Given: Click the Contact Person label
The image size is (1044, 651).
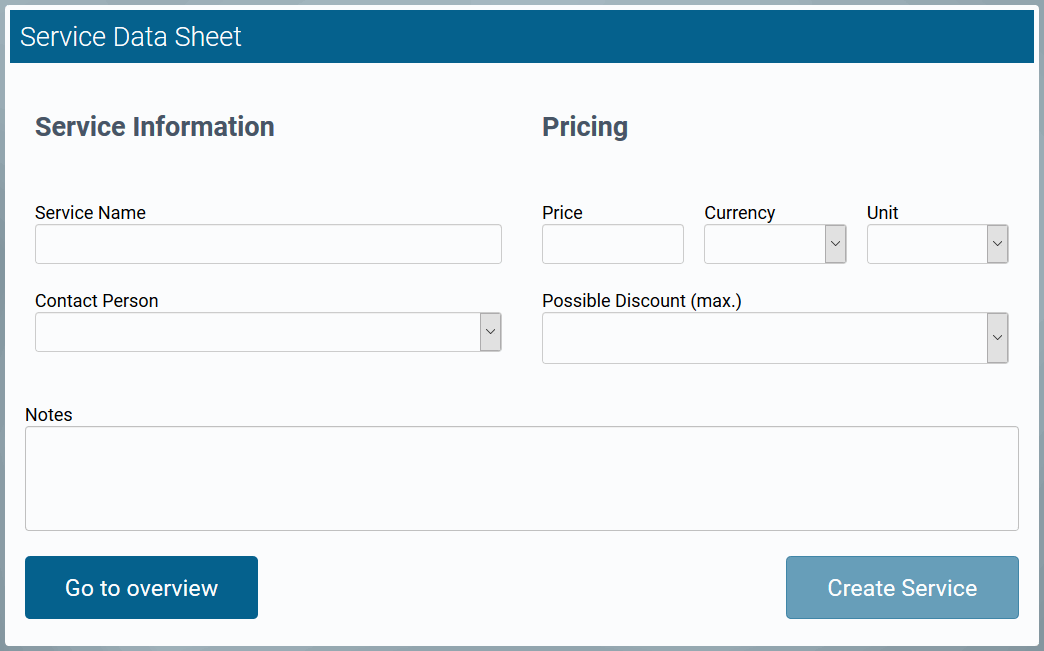Looking at the screenshot, I should tap(96, 301).
